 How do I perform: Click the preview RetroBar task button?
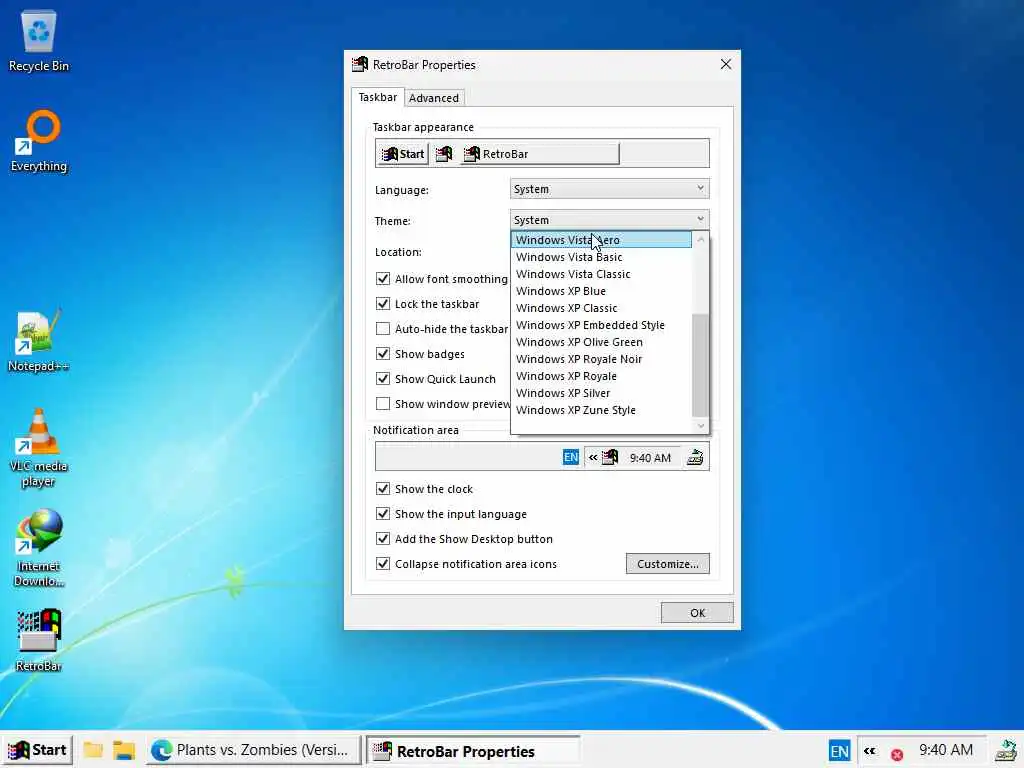[x=540, y=154]
